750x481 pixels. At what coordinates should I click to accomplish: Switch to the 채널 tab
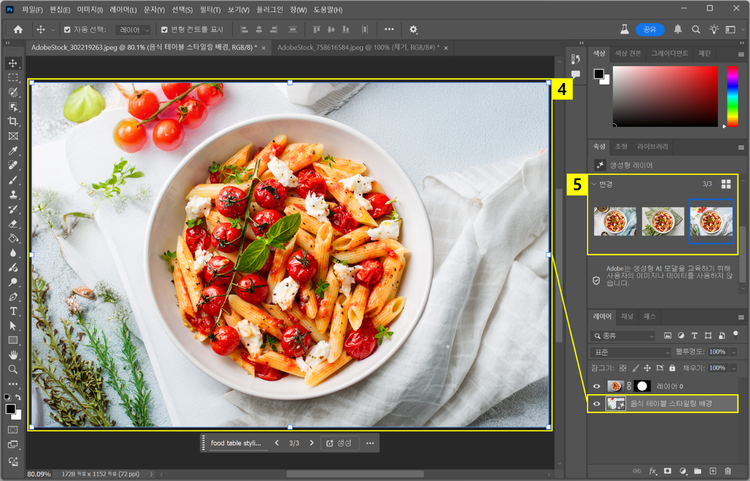[x=627, y=317]
